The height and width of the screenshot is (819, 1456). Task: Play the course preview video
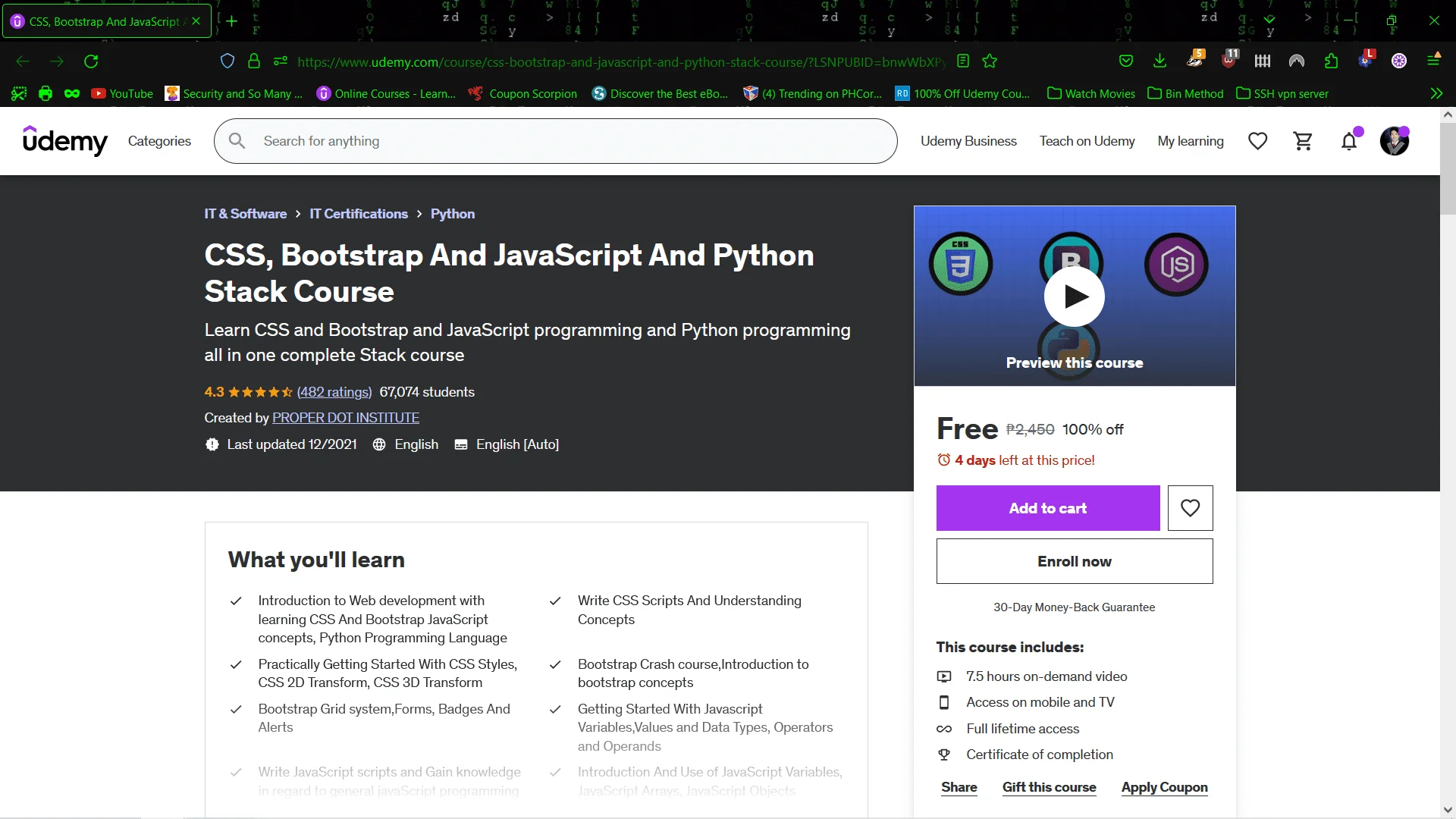[x=1074, y=296]
